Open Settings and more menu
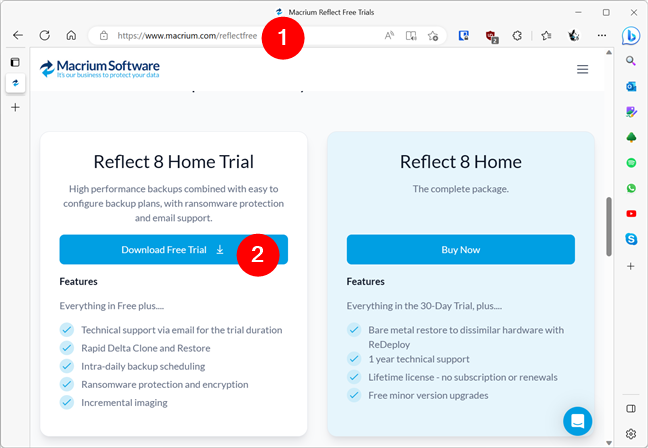Screen dimensions: 648x448 point(602,36)
